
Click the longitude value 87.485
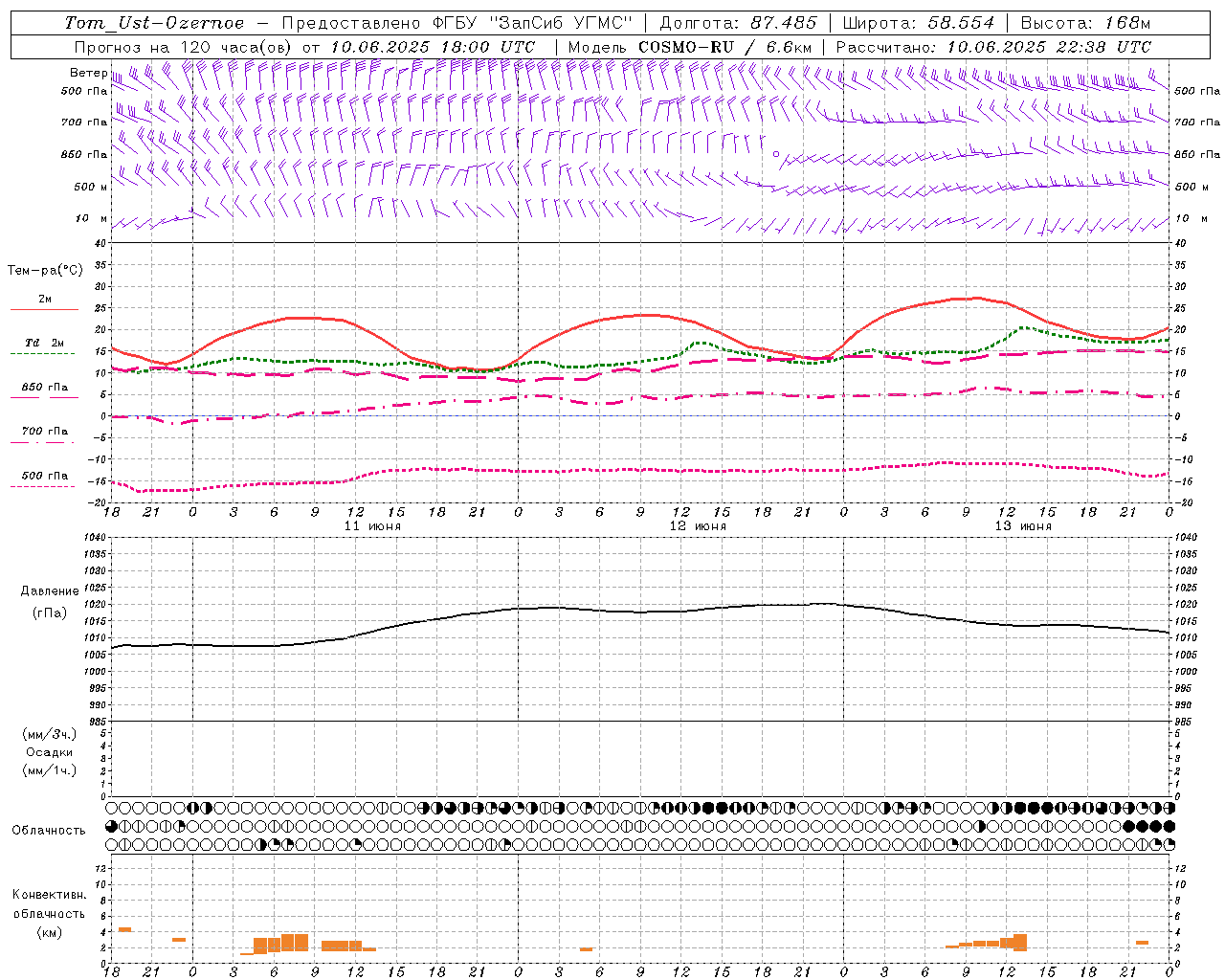coord(784,23)
